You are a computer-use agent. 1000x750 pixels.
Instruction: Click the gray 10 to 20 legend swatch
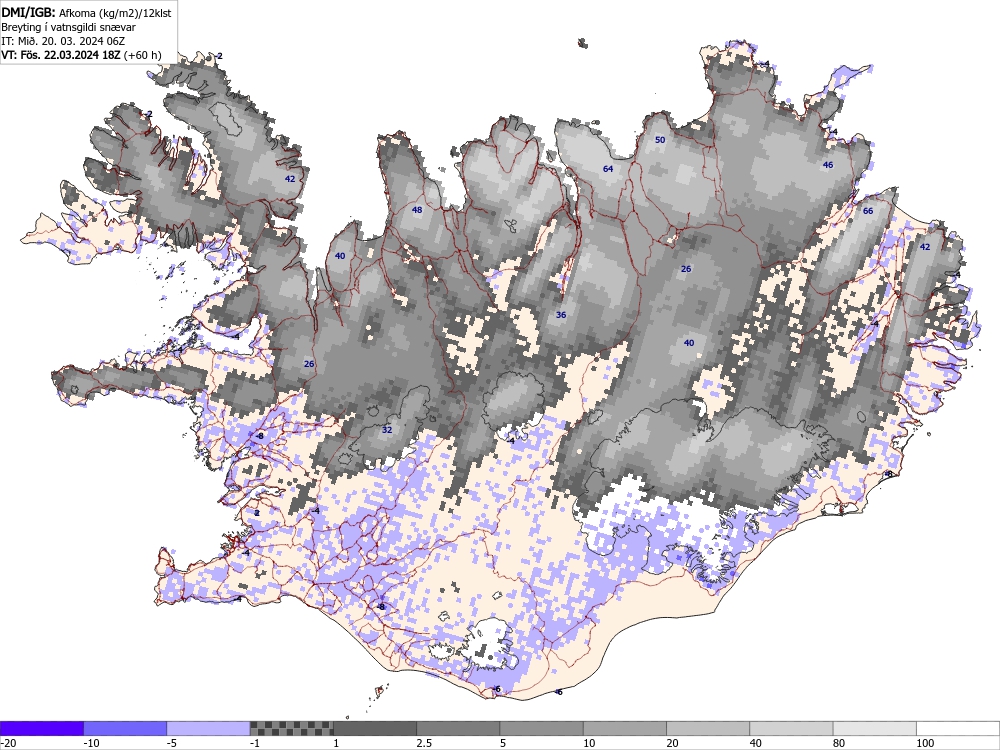click(625, 728)
